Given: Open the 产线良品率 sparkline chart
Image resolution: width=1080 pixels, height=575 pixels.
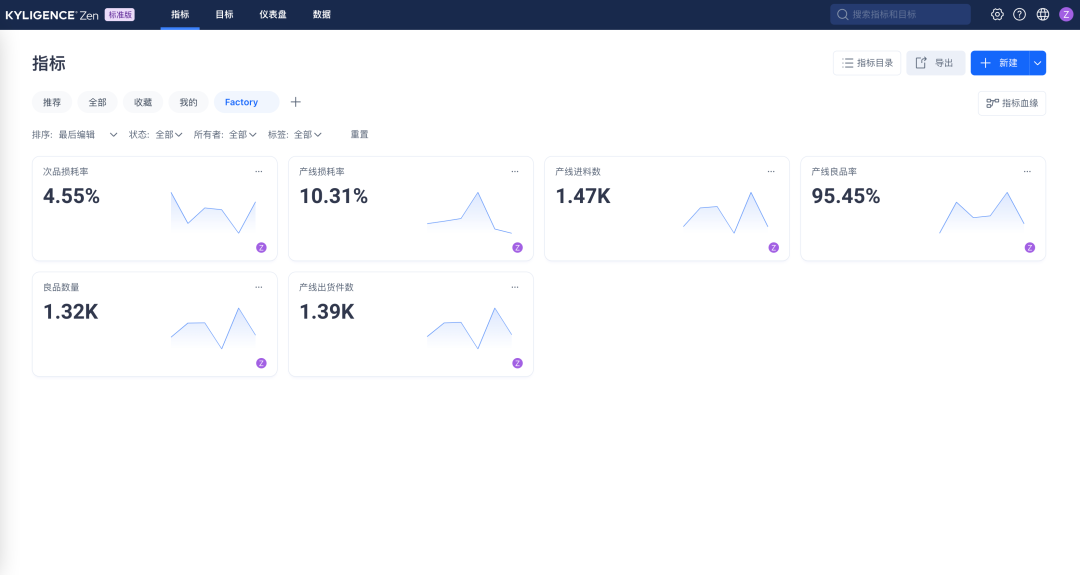Looking at the screenshot, I should coord(982,212).
